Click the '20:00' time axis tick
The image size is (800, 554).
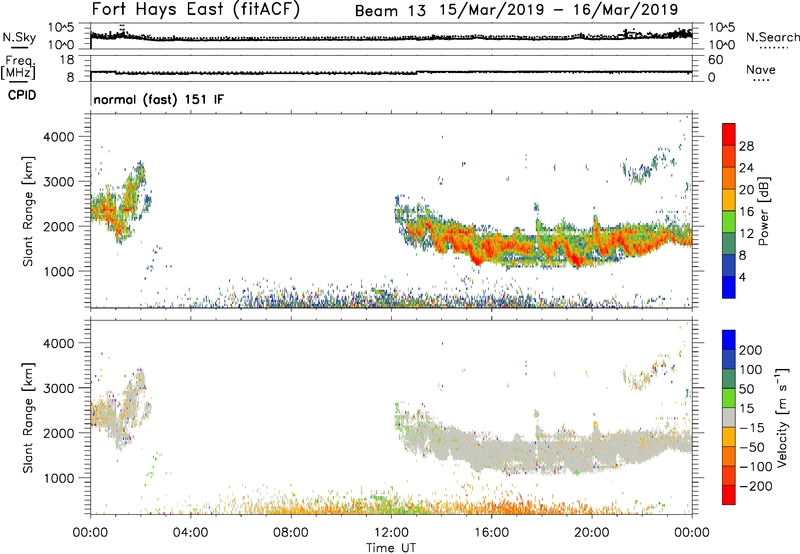(x=592, y=533)
